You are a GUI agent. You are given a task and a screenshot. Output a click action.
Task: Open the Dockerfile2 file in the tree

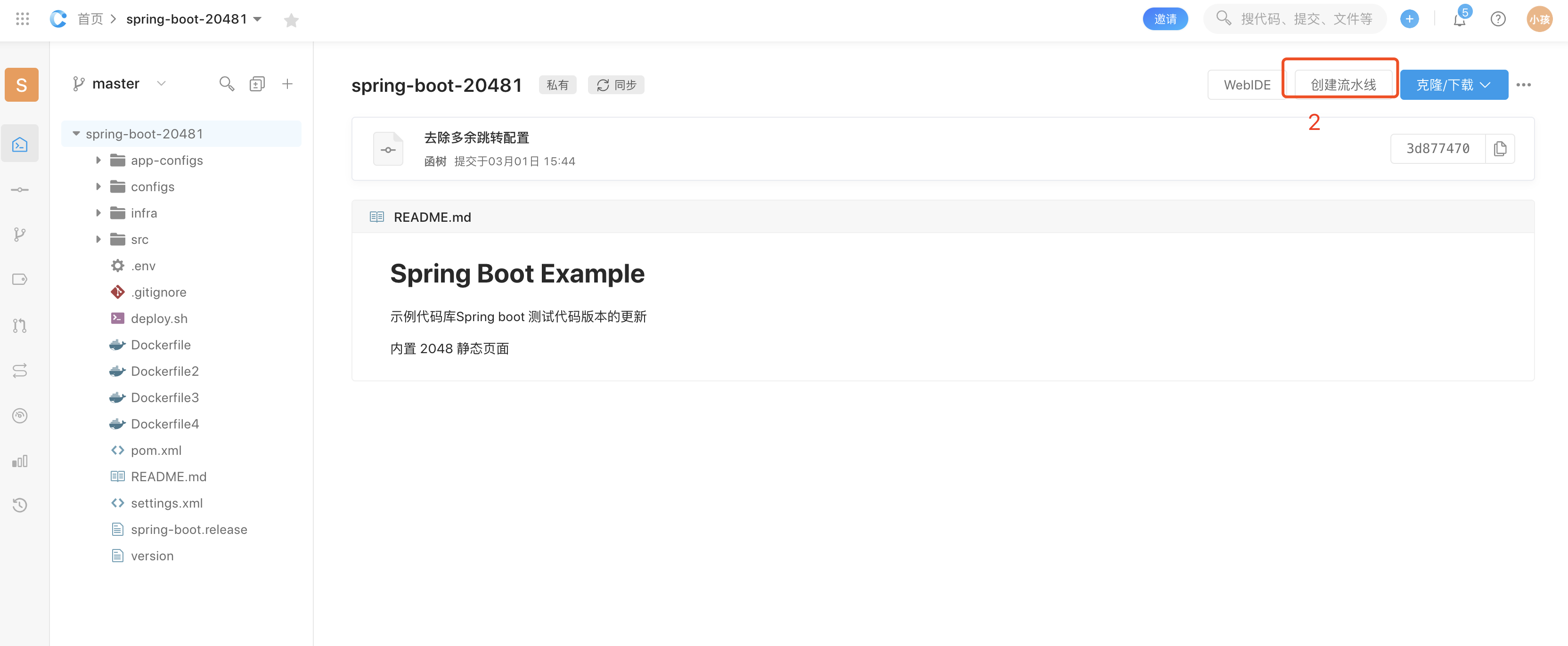coord(164,371)
